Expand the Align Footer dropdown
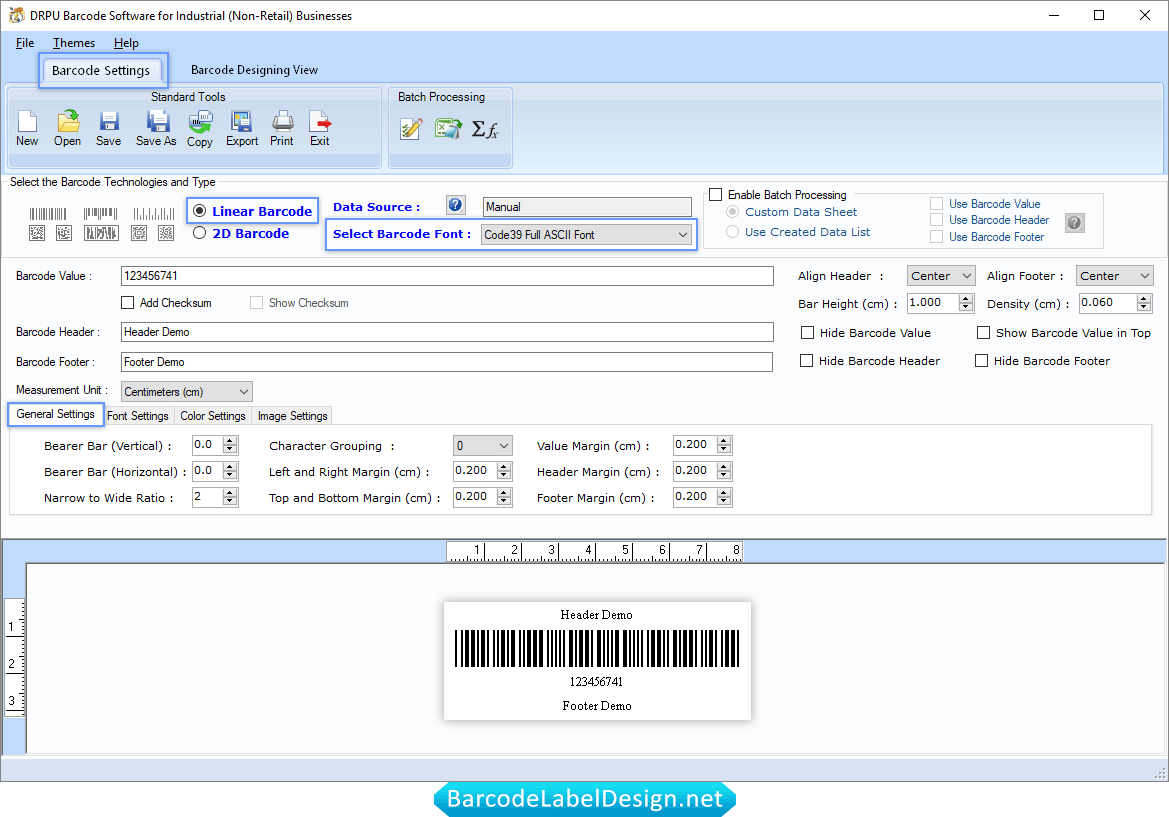The height and width of the screenshot is (817, 1169). click(1115, 276)
